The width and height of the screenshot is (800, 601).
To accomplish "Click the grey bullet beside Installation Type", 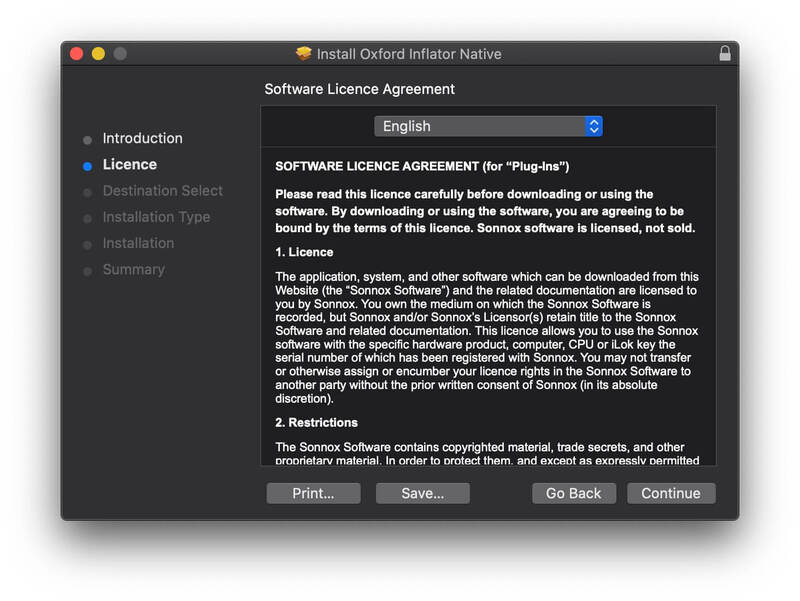I will (87, 219).
